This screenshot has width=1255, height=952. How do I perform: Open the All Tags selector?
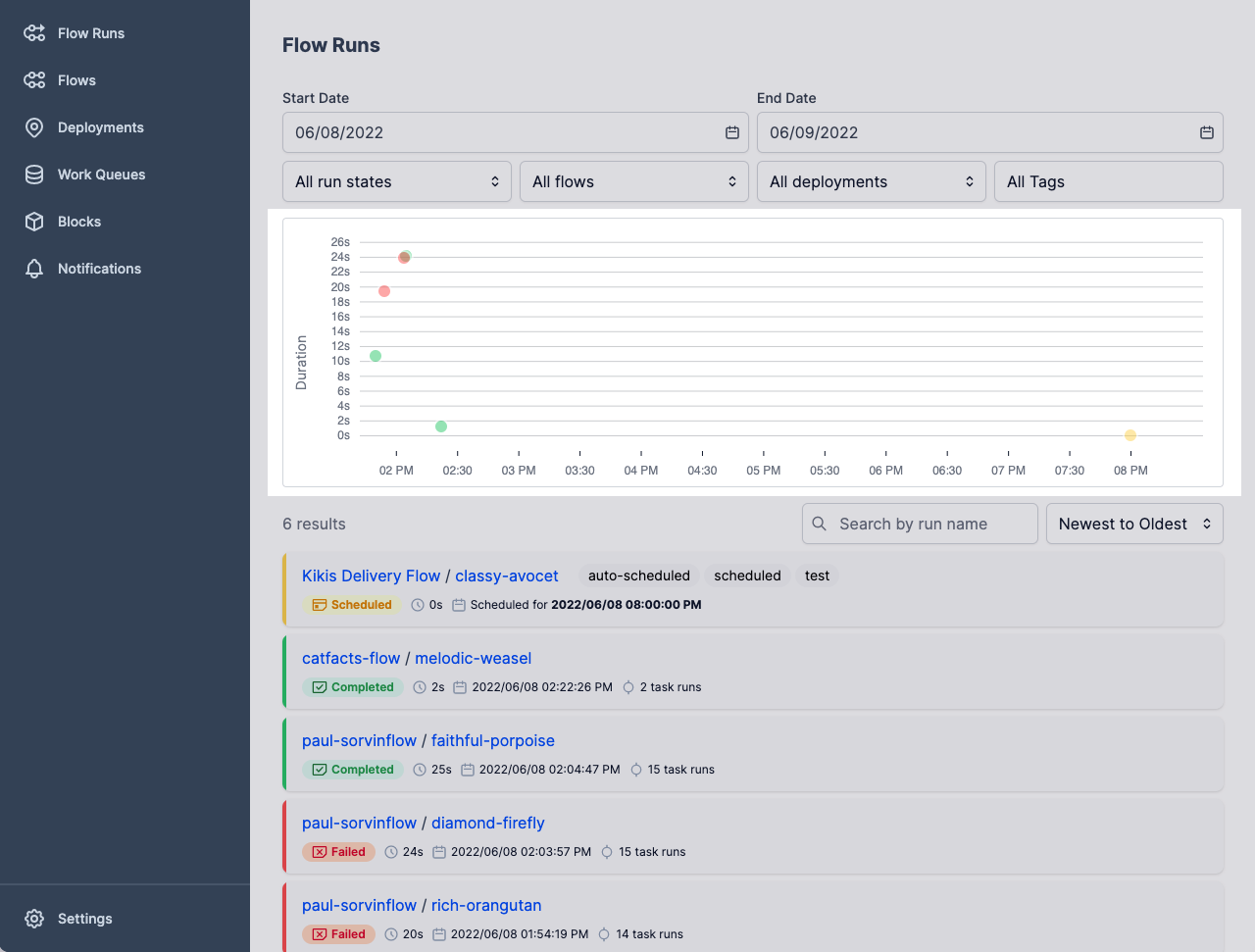pos(1109,181)
